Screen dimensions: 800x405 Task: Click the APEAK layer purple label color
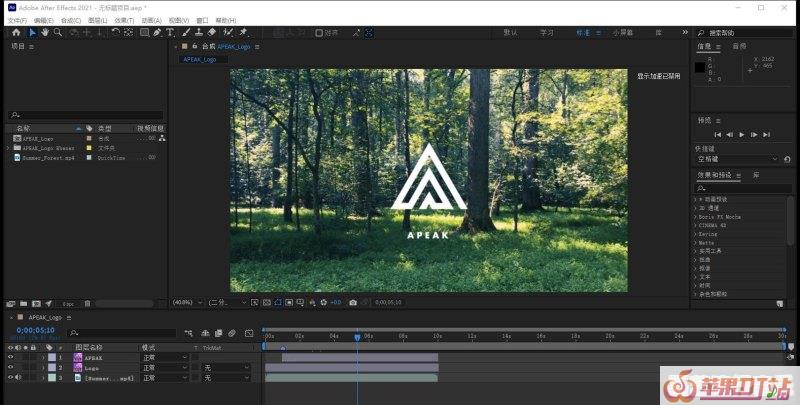click(52, 358)
